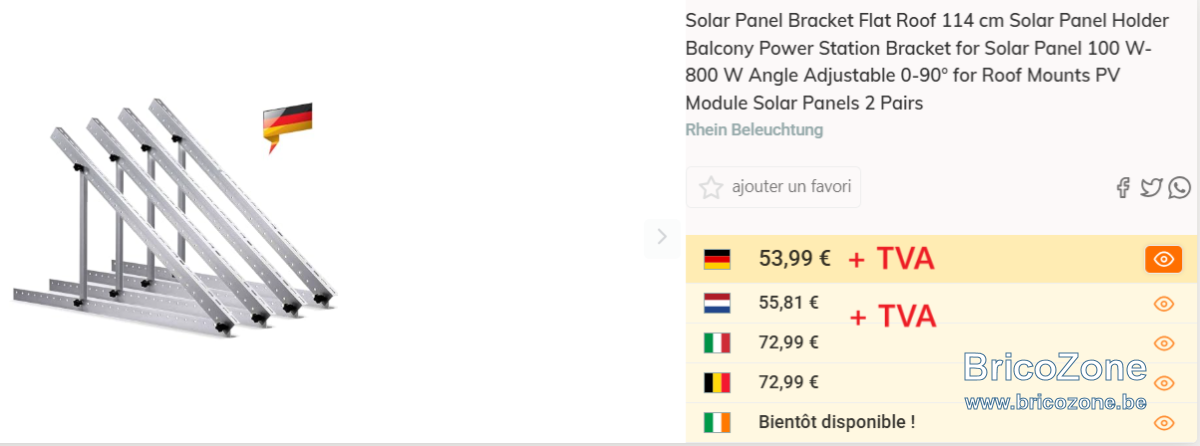Viewport: 1200px width, 446px height.
Task: Share product via WhatsApp icon
Action: 1180,187
